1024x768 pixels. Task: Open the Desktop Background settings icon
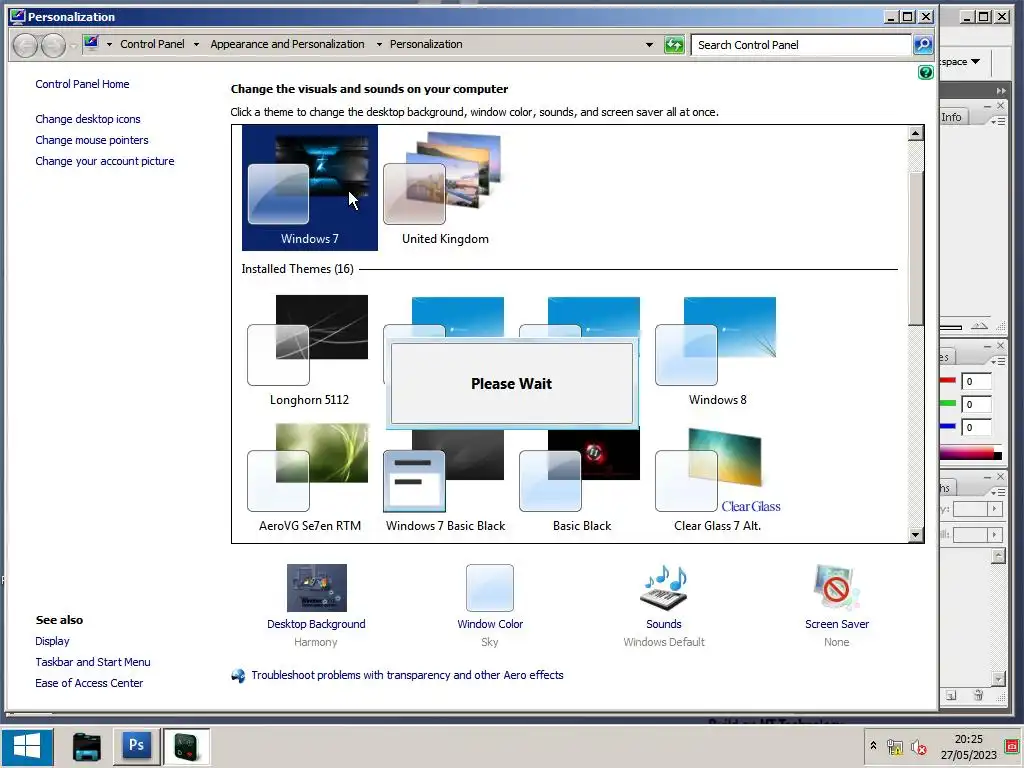pos(317,588)
